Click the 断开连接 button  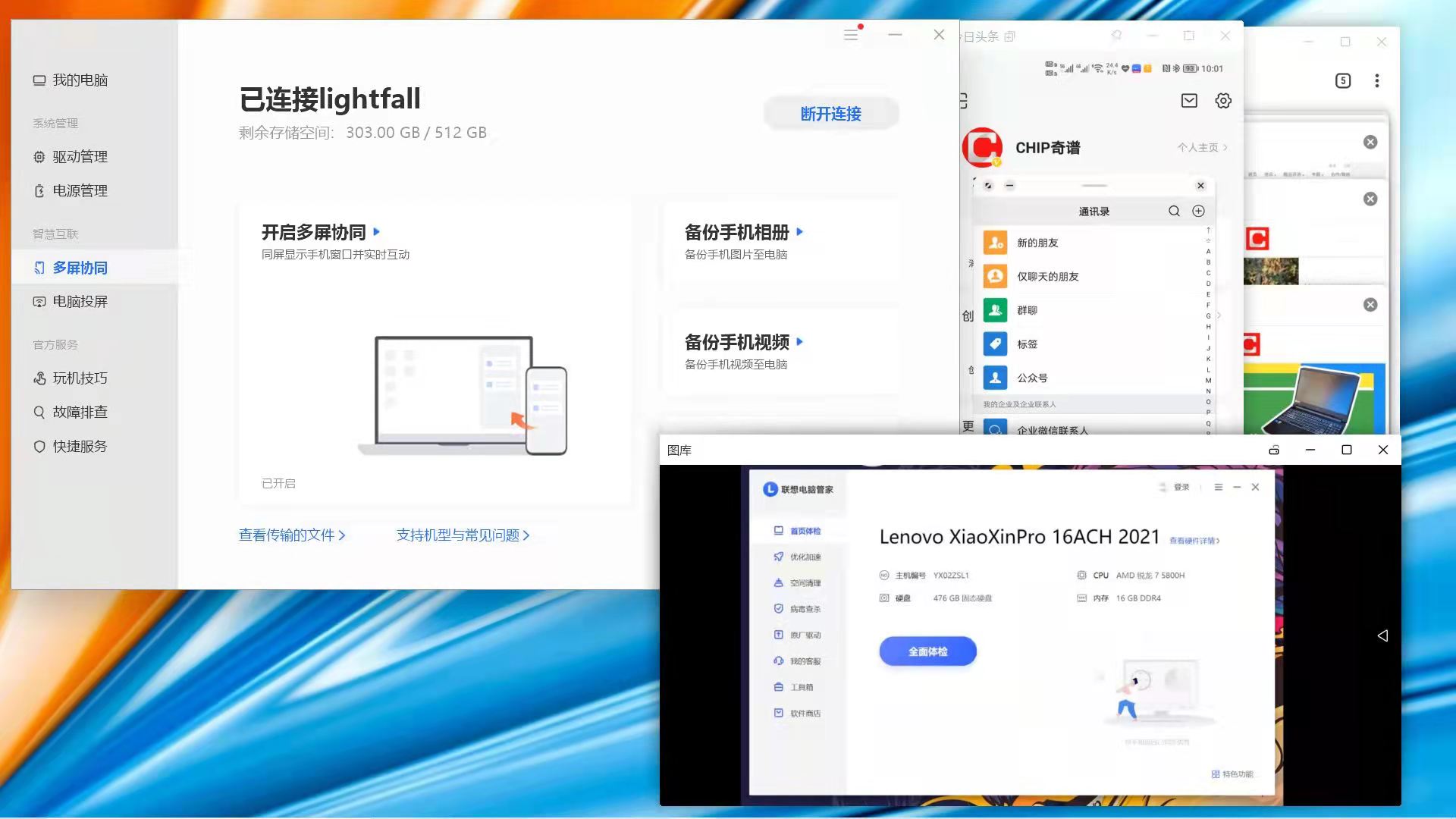click(831, 113)
